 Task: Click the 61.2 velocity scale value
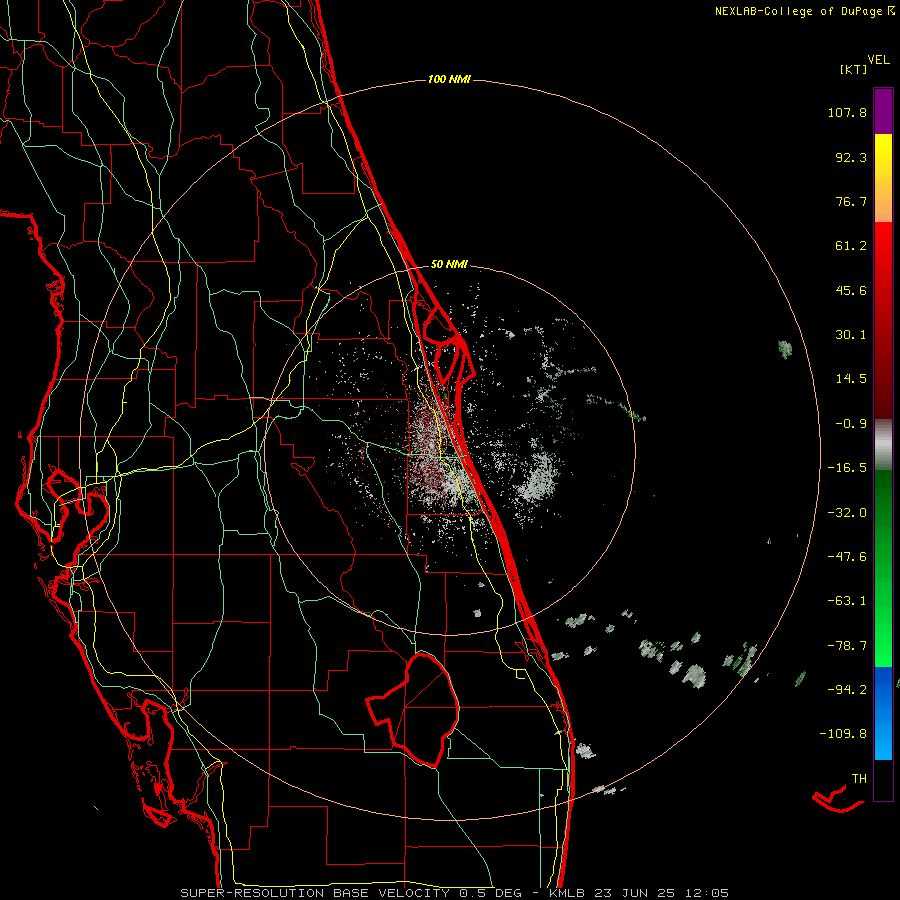click(x=851, y=246)
